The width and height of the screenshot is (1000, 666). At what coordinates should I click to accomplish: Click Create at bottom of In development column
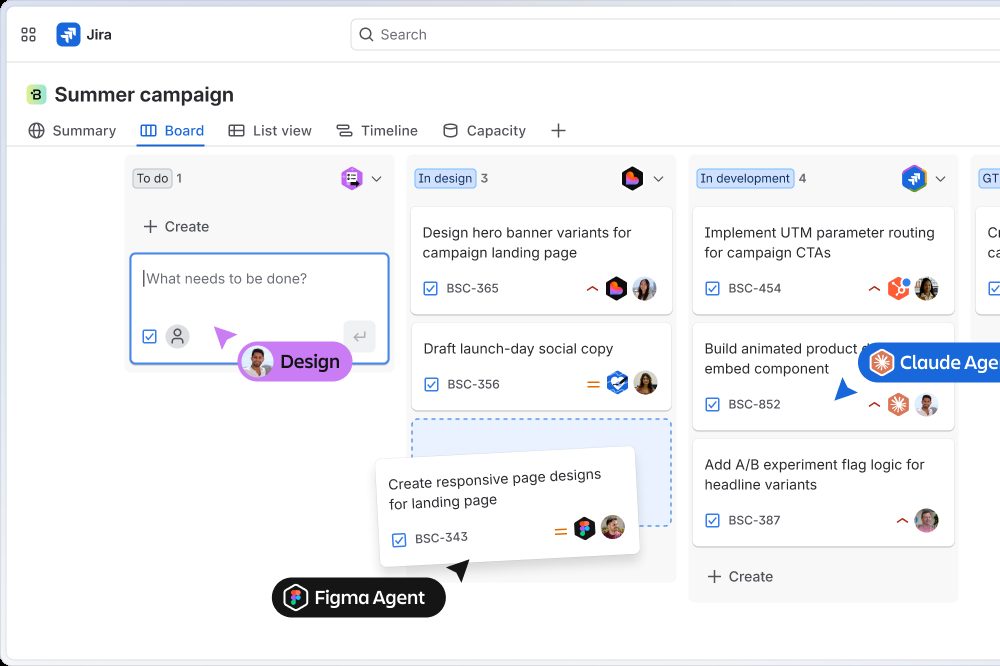740,577
